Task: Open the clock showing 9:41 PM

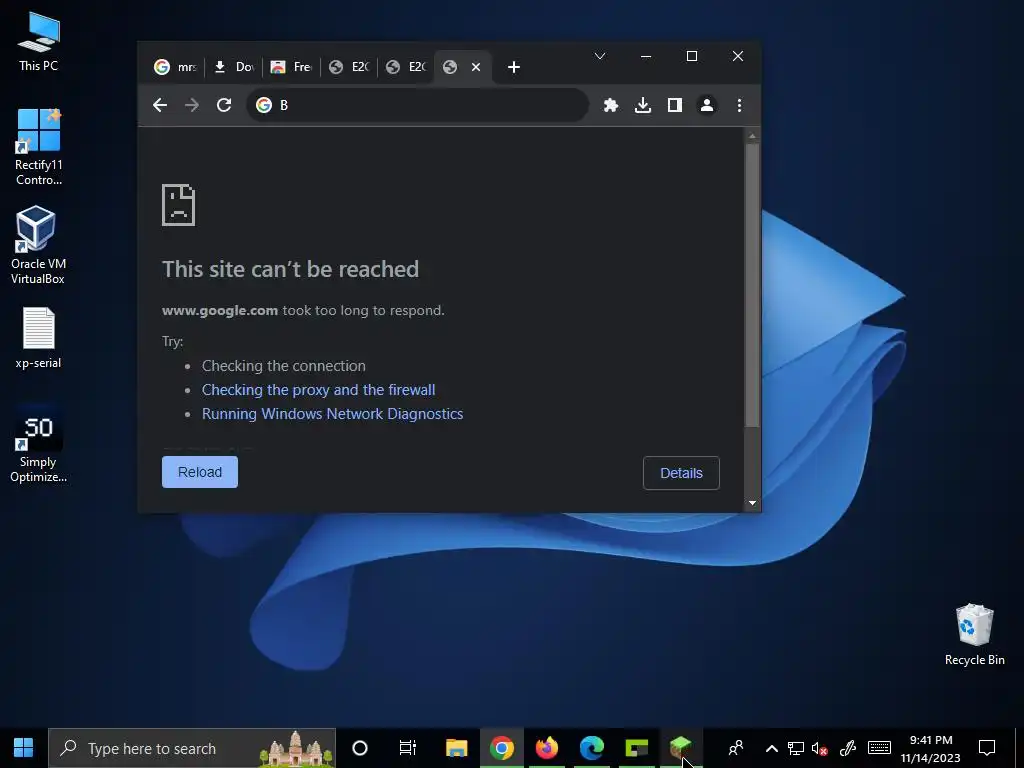Action: (x=931, y=748)
